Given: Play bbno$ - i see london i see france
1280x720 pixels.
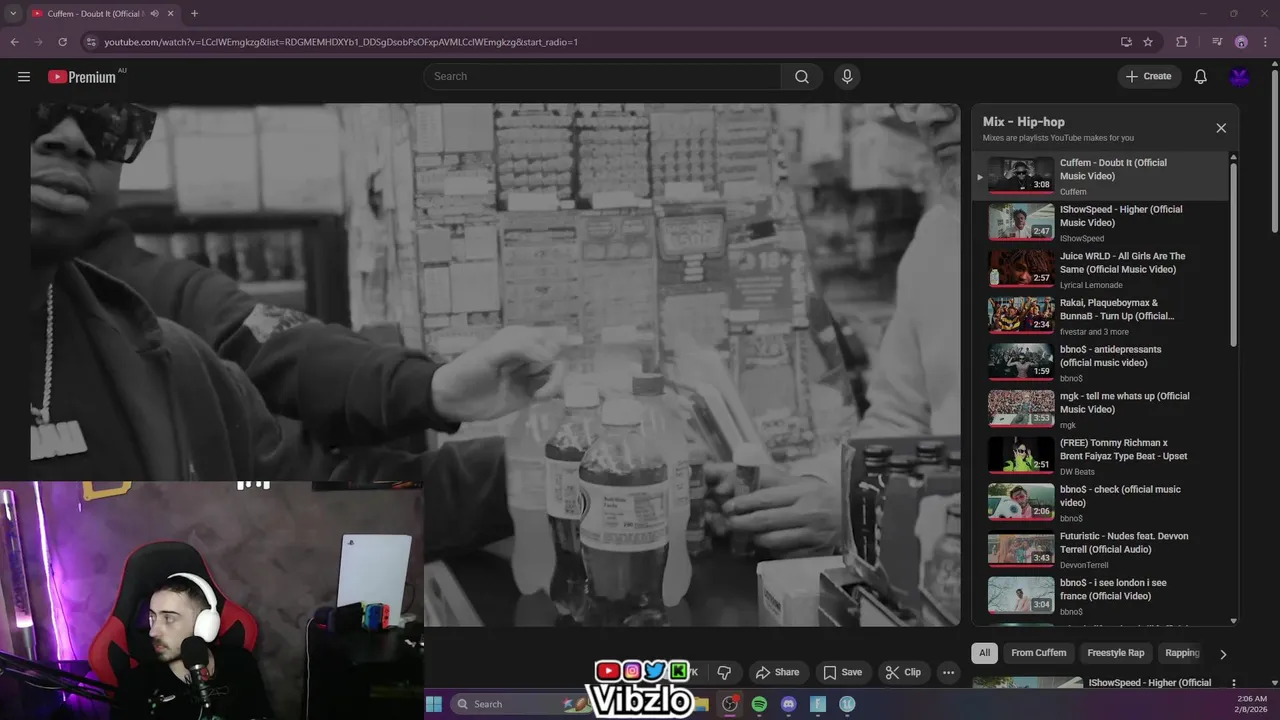Looking at the screenshot, I should pos(1100,596).
